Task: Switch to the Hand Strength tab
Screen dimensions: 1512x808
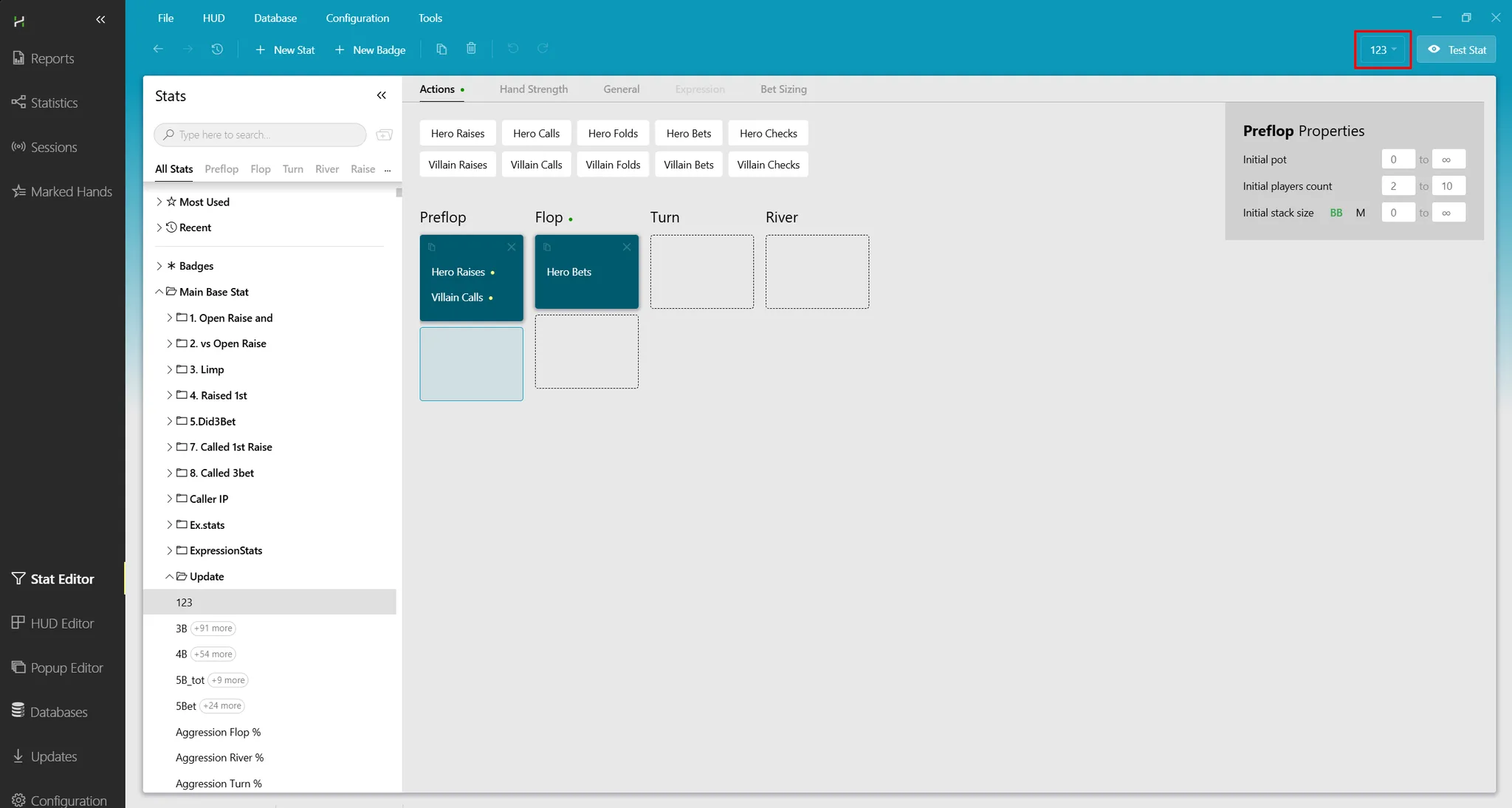Action: (533, 89)
